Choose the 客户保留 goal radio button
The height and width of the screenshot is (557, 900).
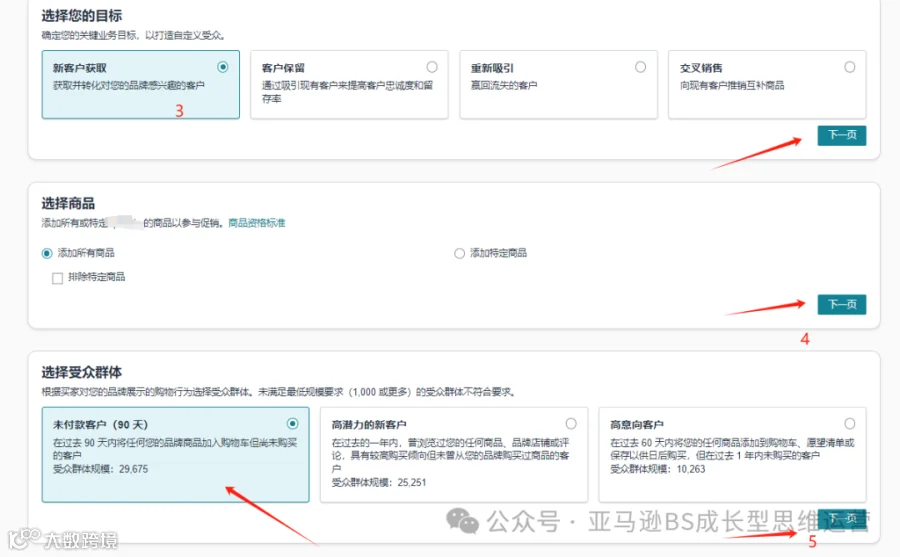coord(432,67)
